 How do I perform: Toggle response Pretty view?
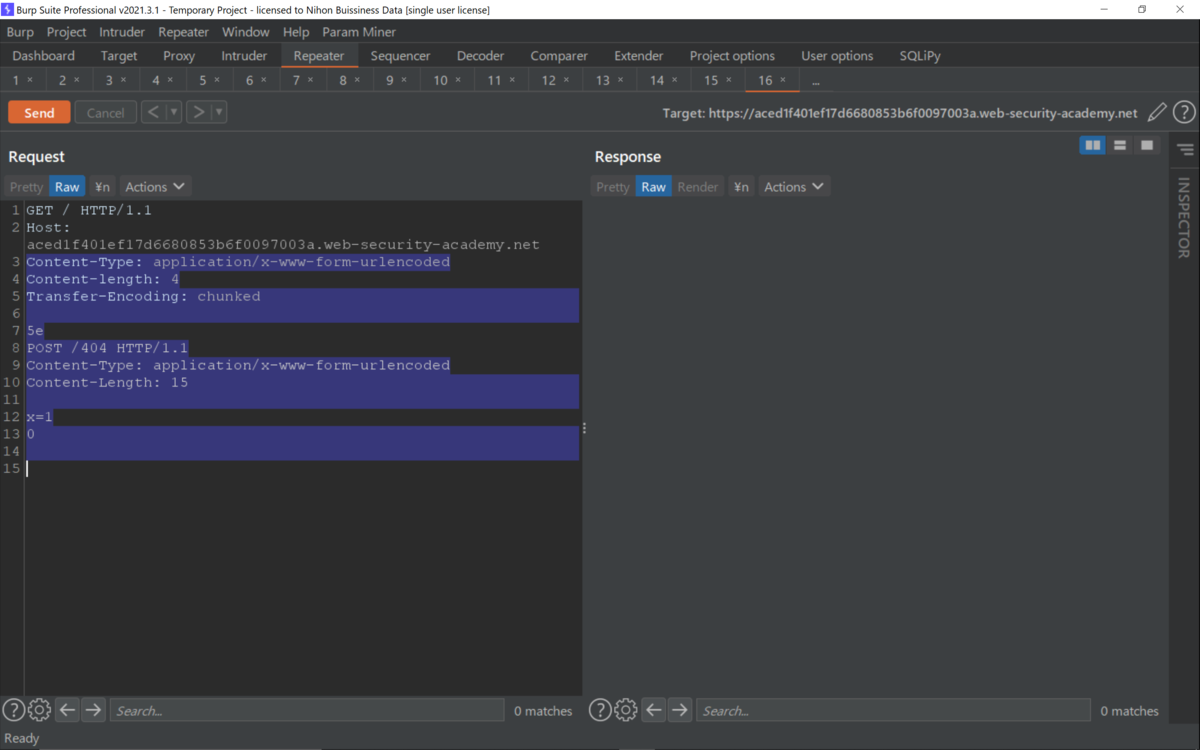point(613,187)
